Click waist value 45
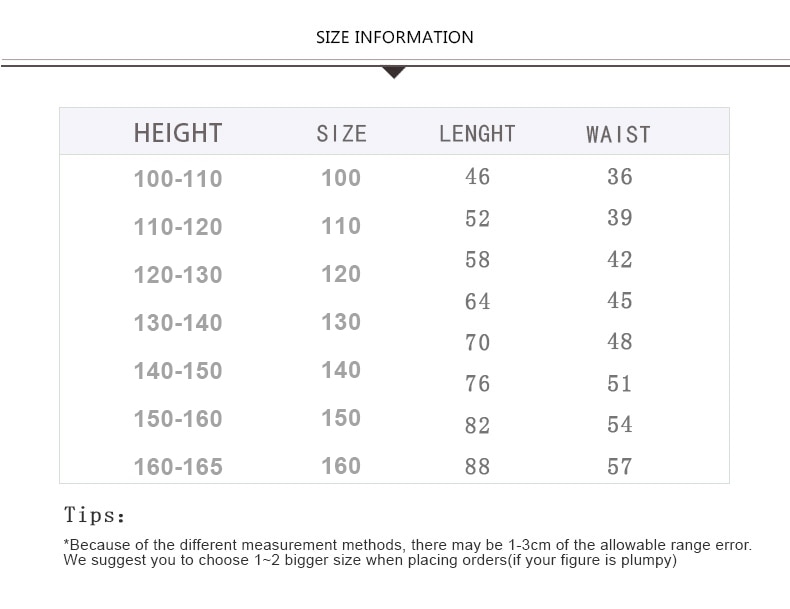Screen dimensions: 790x609 click(x=620, y=301)
